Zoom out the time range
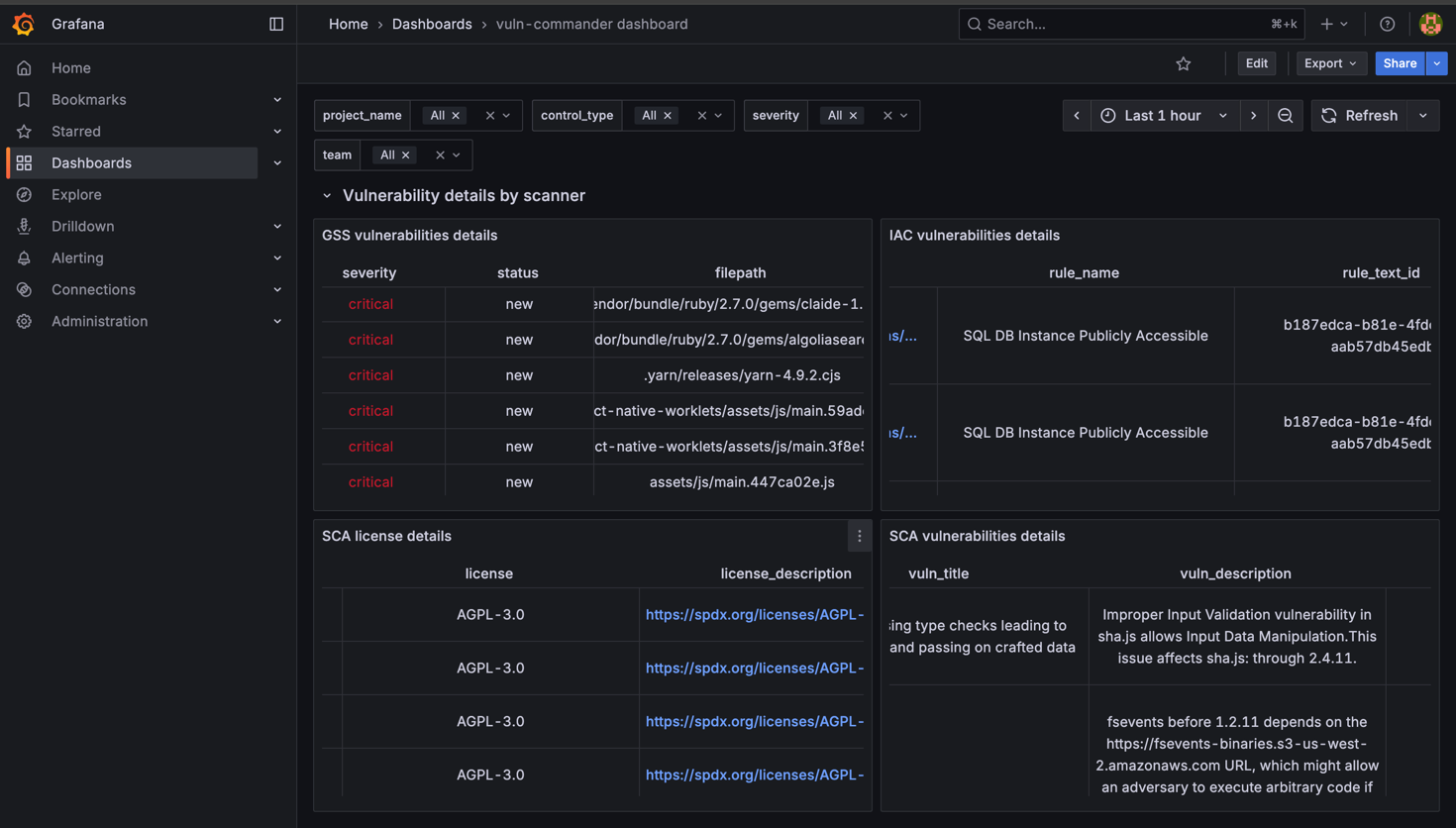 (1286, 116)
